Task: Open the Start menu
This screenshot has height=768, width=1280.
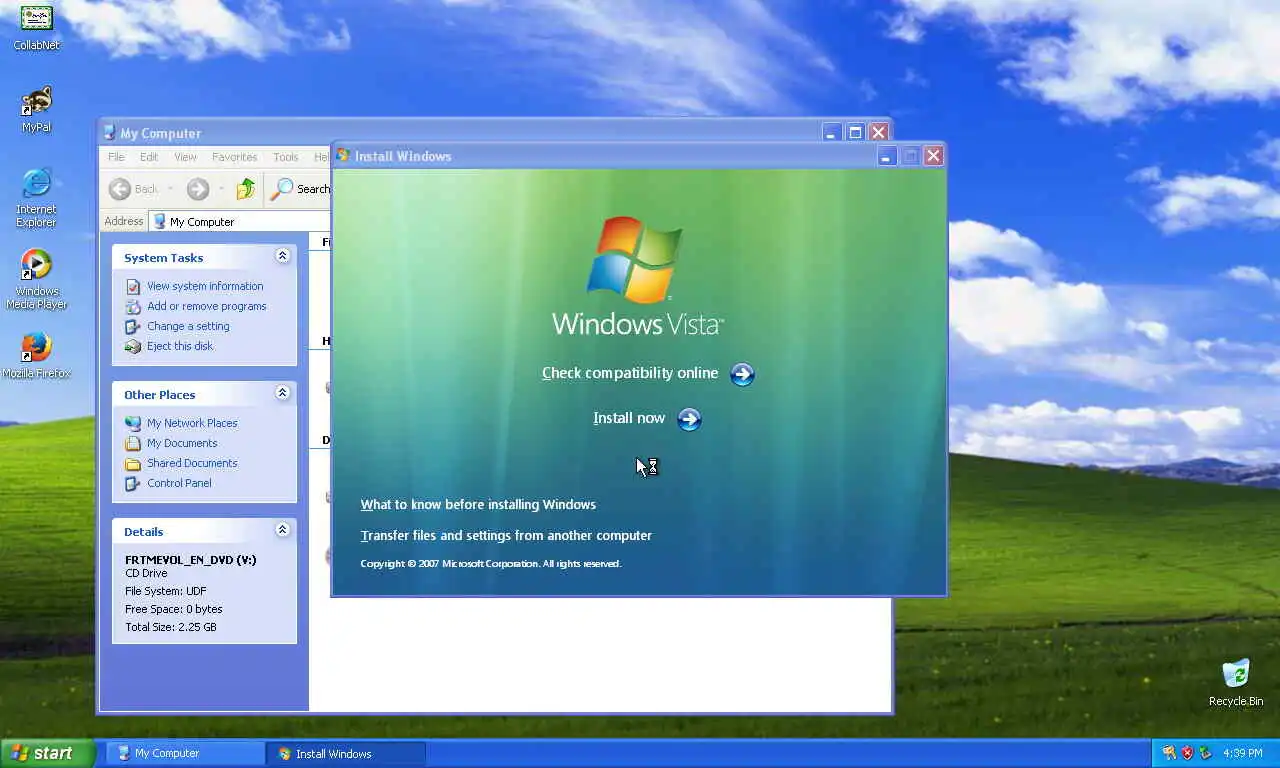Action: coord(48,753)
